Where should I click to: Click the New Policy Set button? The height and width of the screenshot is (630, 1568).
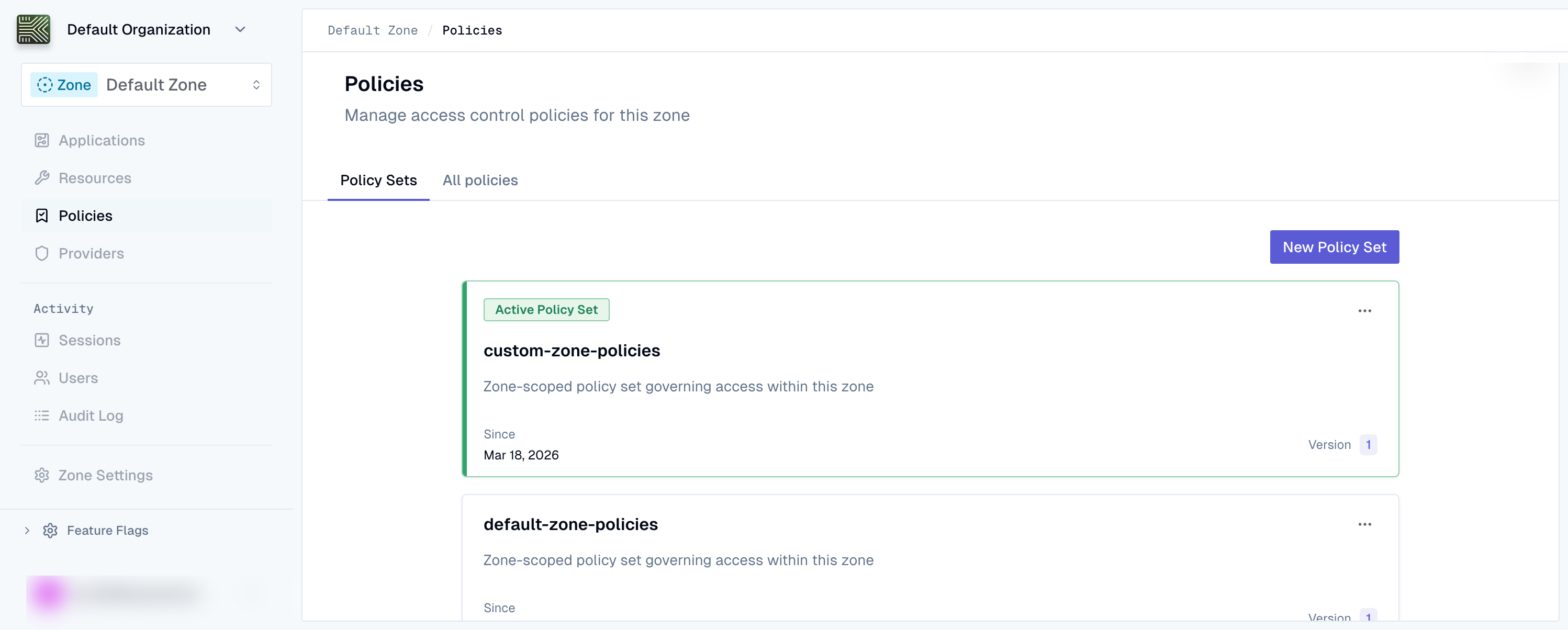tap(1334, 246)
